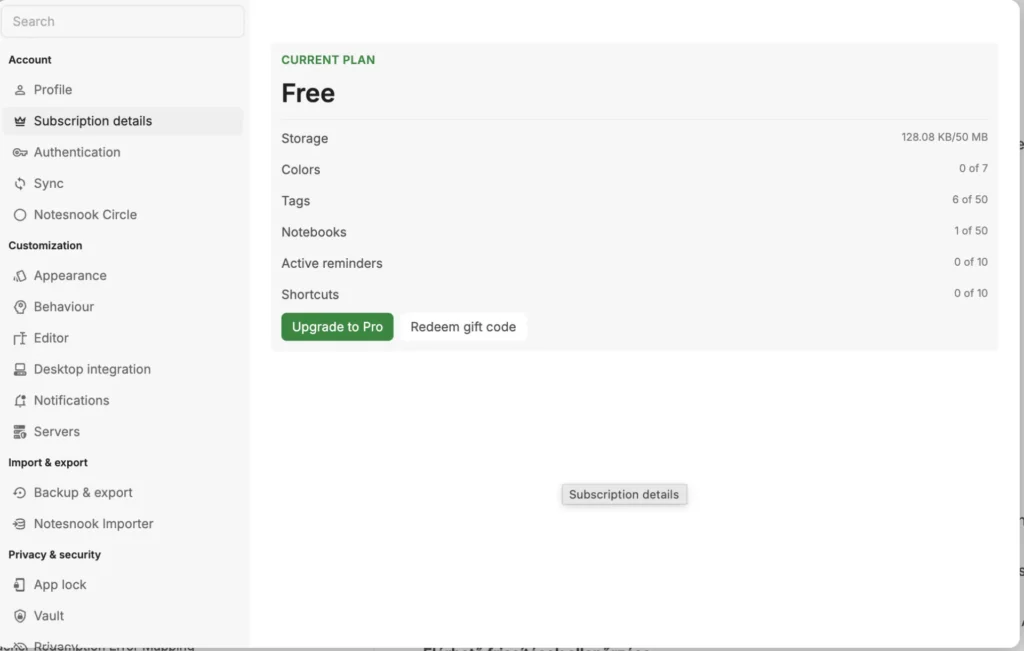
Task: Open Behaviour settings
Action: click(123, 307)
